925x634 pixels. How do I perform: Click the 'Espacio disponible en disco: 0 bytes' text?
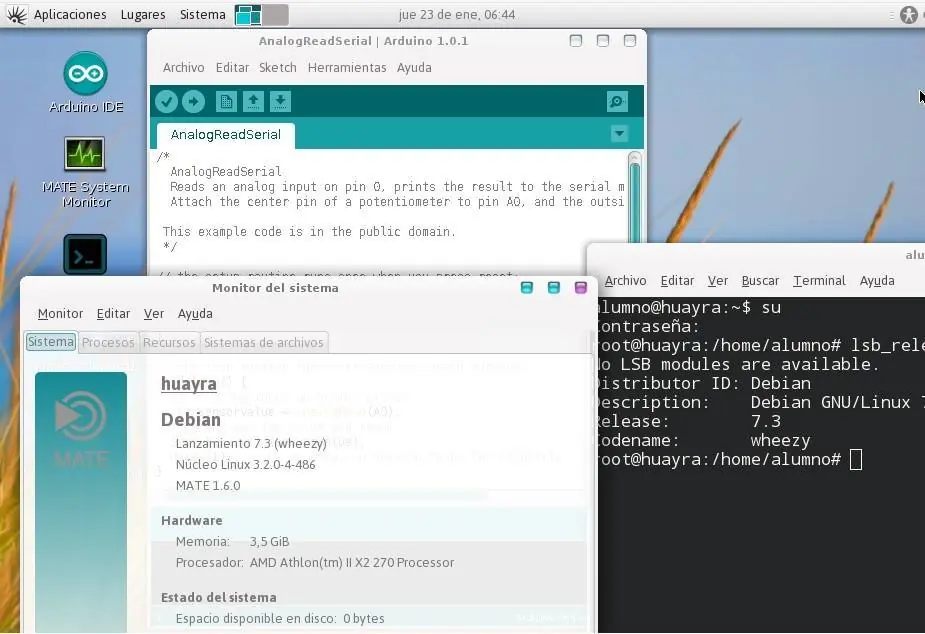[x=280, y=619]
